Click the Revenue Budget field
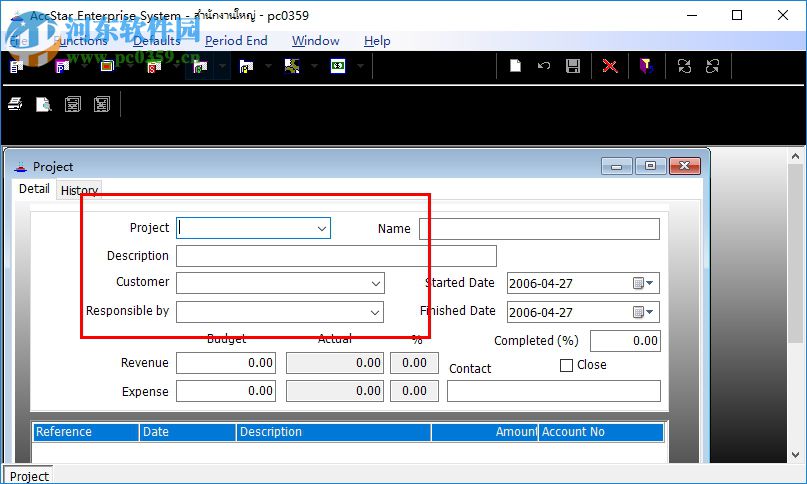The width and height of the screenshot is (807, 484). click(x=226, y=363)
